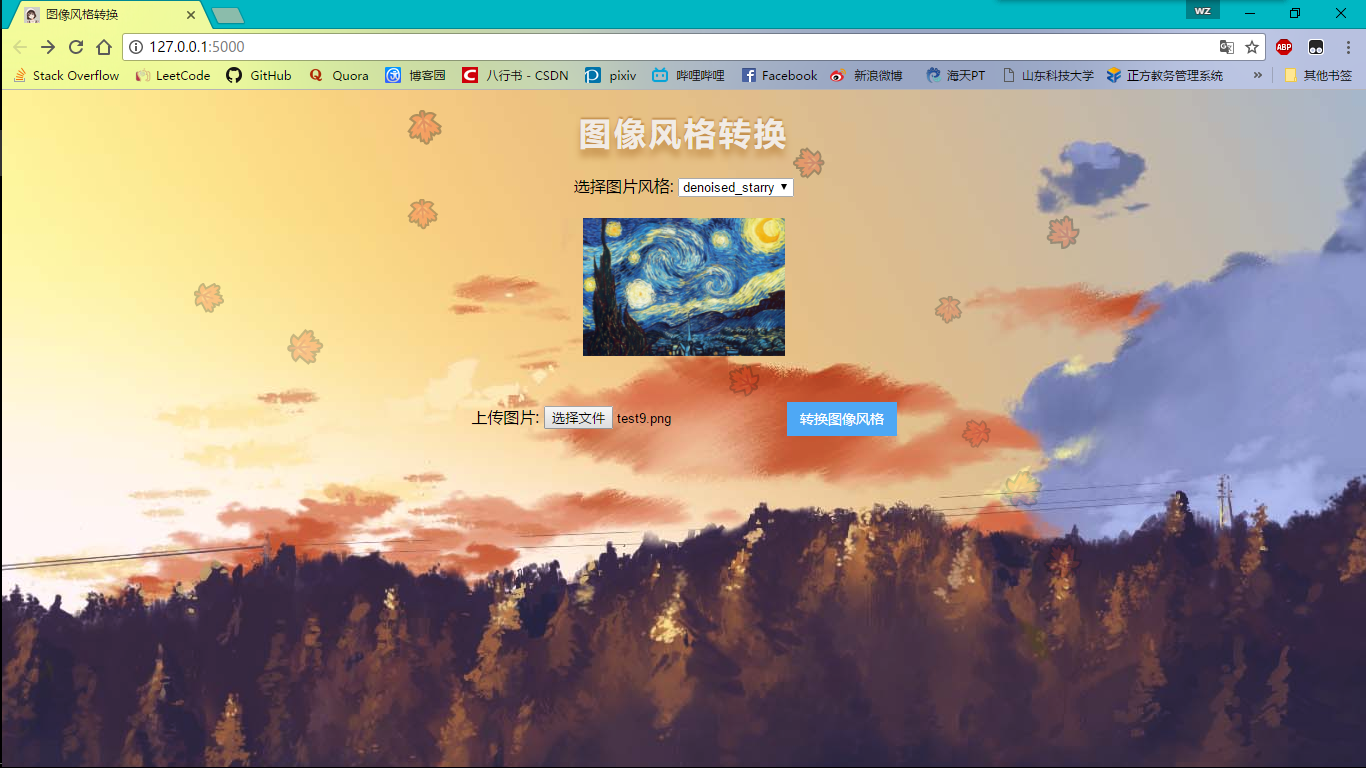The height and width of the screenshot is (768, 1366).
Task: Click the 上传图片 label
Action: (505, 418)
